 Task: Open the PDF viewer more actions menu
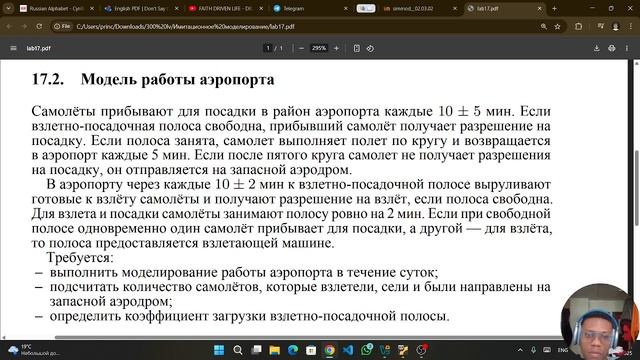[x=627, y=48]
